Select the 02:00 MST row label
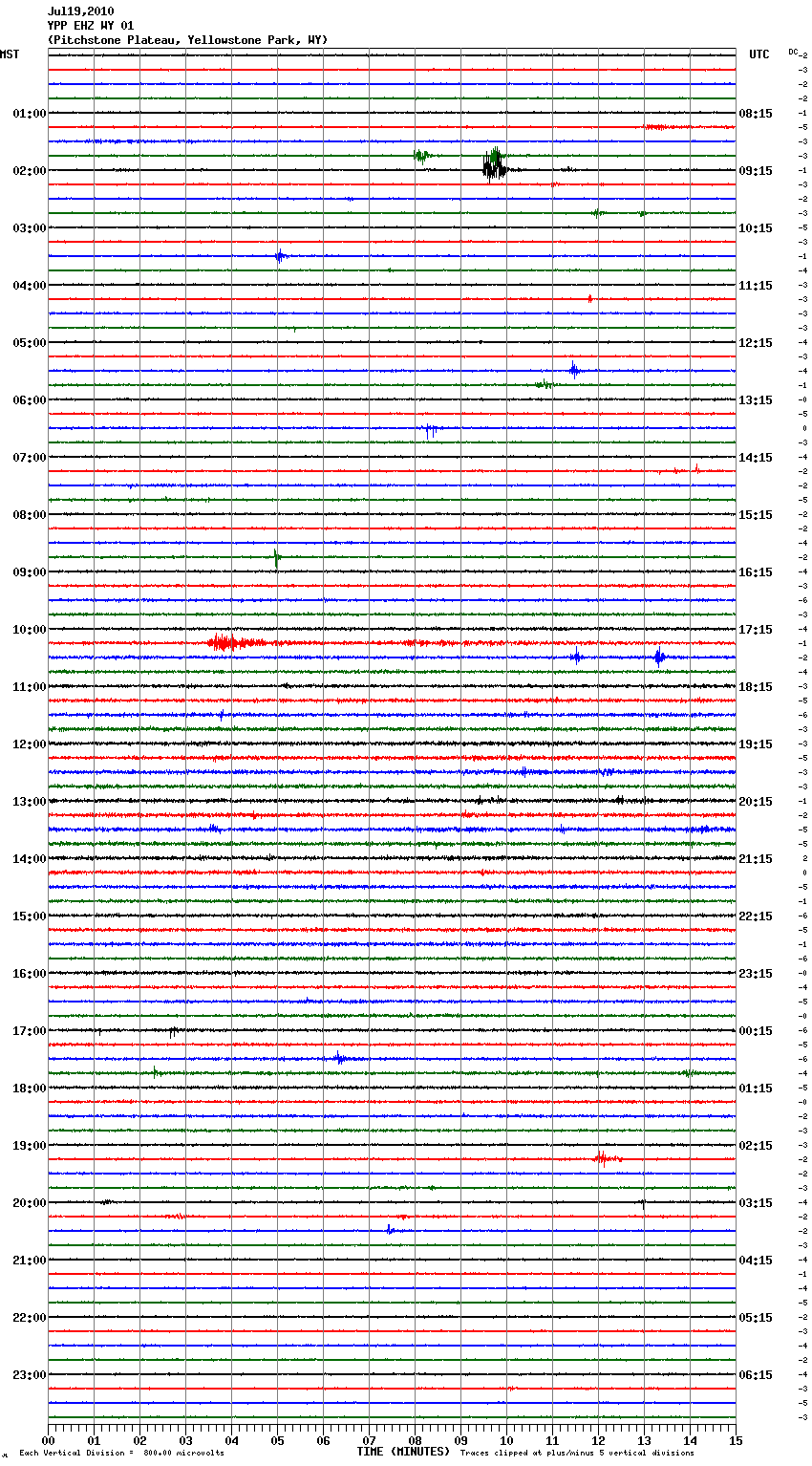 point(29,171)
